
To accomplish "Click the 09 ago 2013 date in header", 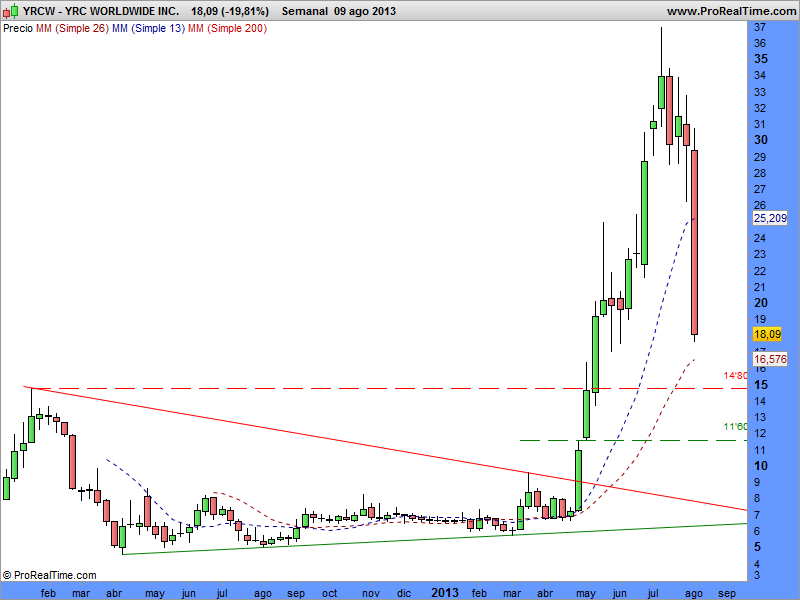I will pos(365,11).
